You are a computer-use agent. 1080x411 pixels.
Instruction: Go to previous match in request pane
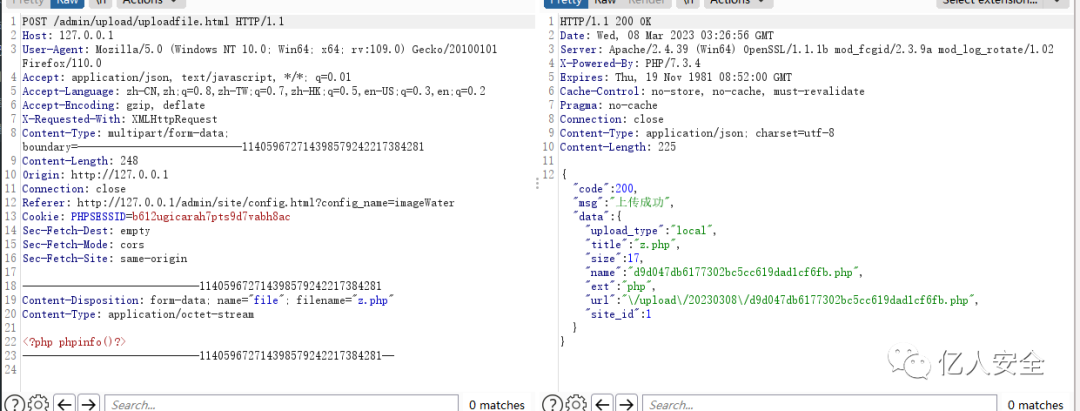(x=65, y=404)
